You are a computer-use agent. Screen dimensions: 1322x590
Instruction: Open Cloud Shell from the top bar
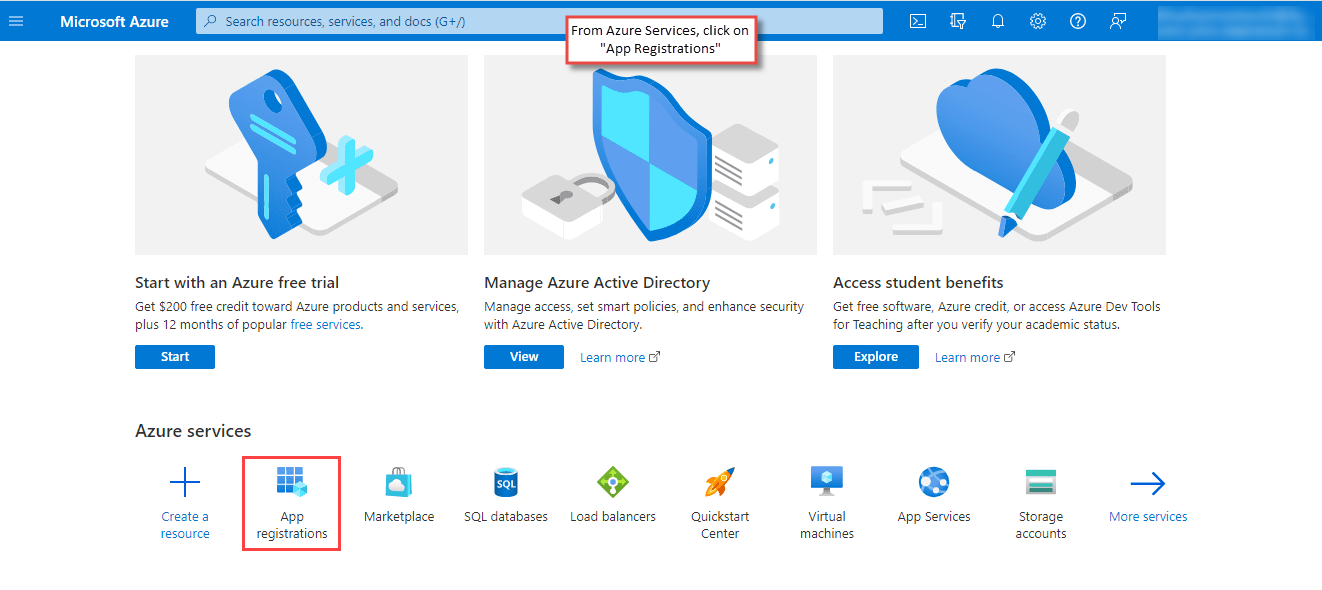(918, 21)
